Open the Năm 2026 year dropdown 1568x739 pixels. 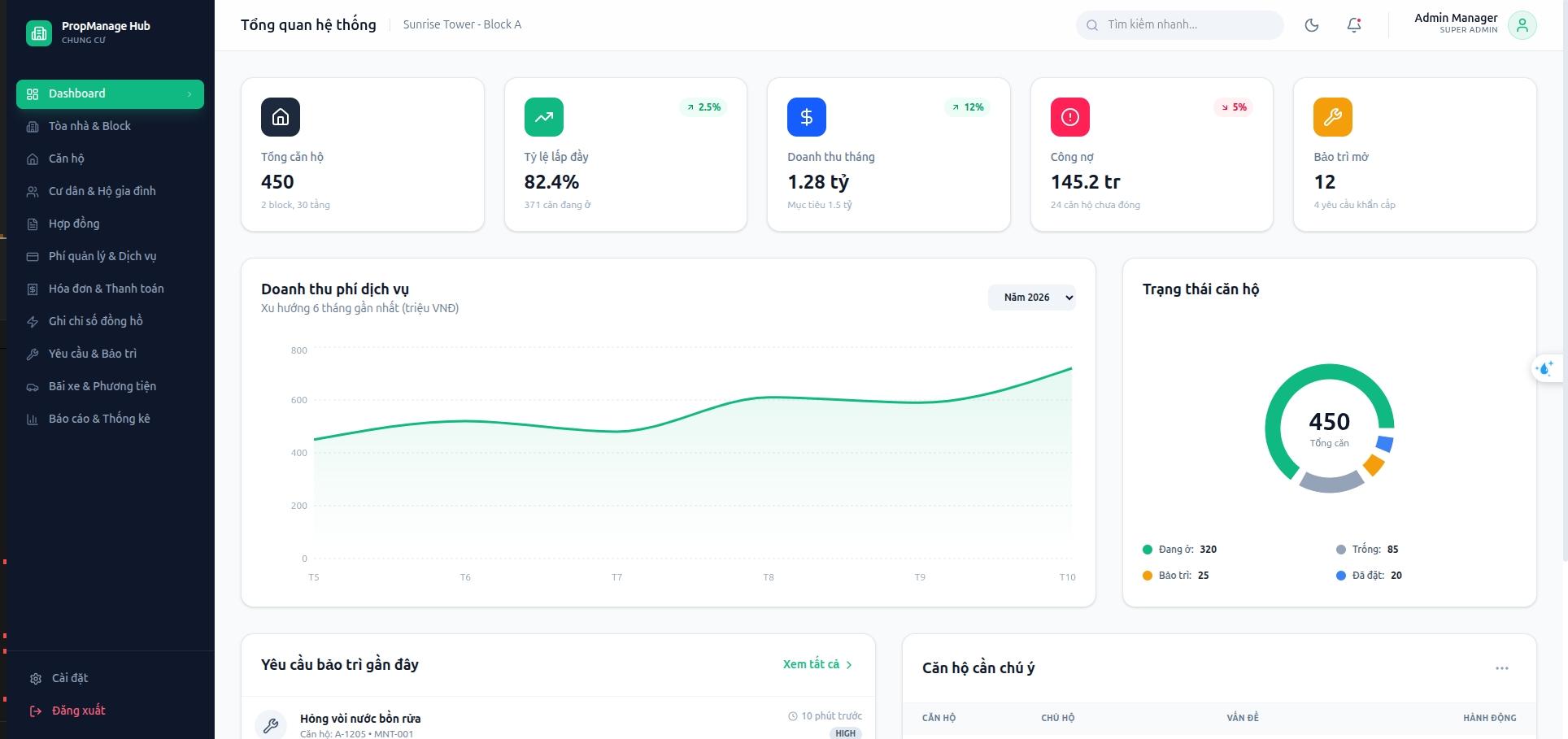pyautogui.click(x=1031, y=298)
